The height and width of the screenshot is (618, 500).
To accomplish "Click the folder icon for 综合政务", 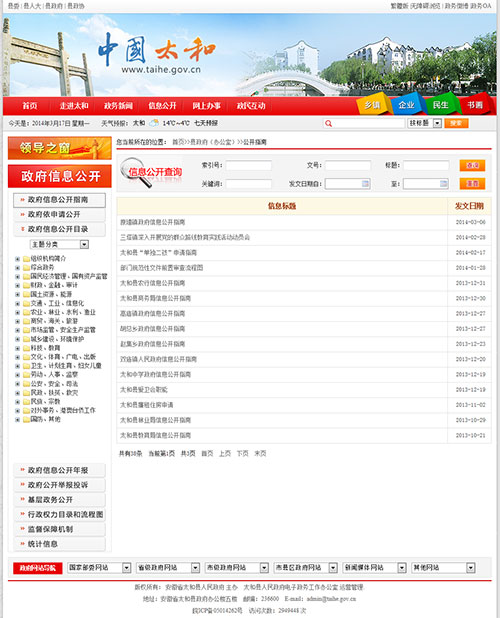I will tap(26, 268).
